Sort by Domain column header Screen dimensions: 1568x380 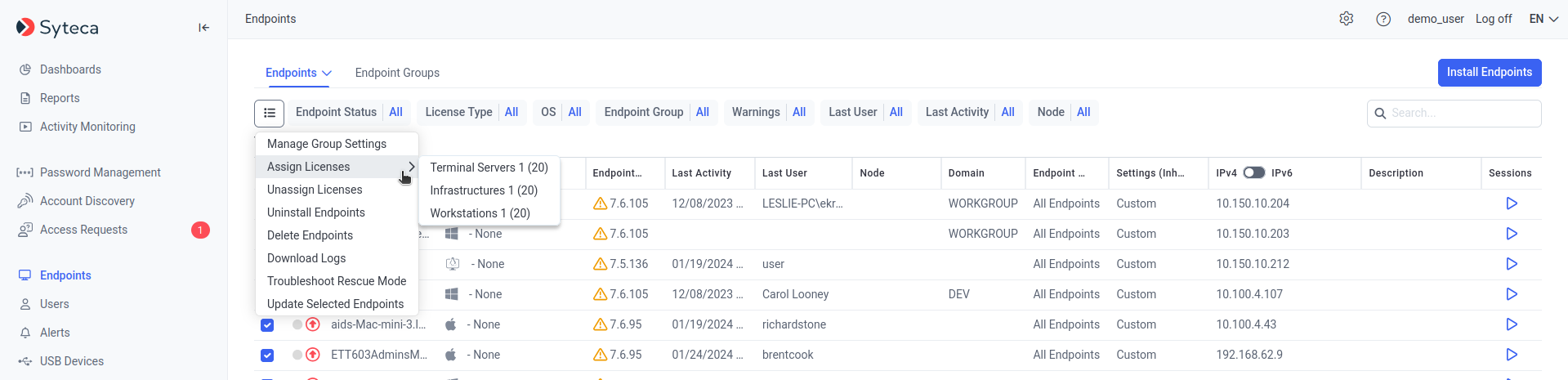[x=966, y=173]
